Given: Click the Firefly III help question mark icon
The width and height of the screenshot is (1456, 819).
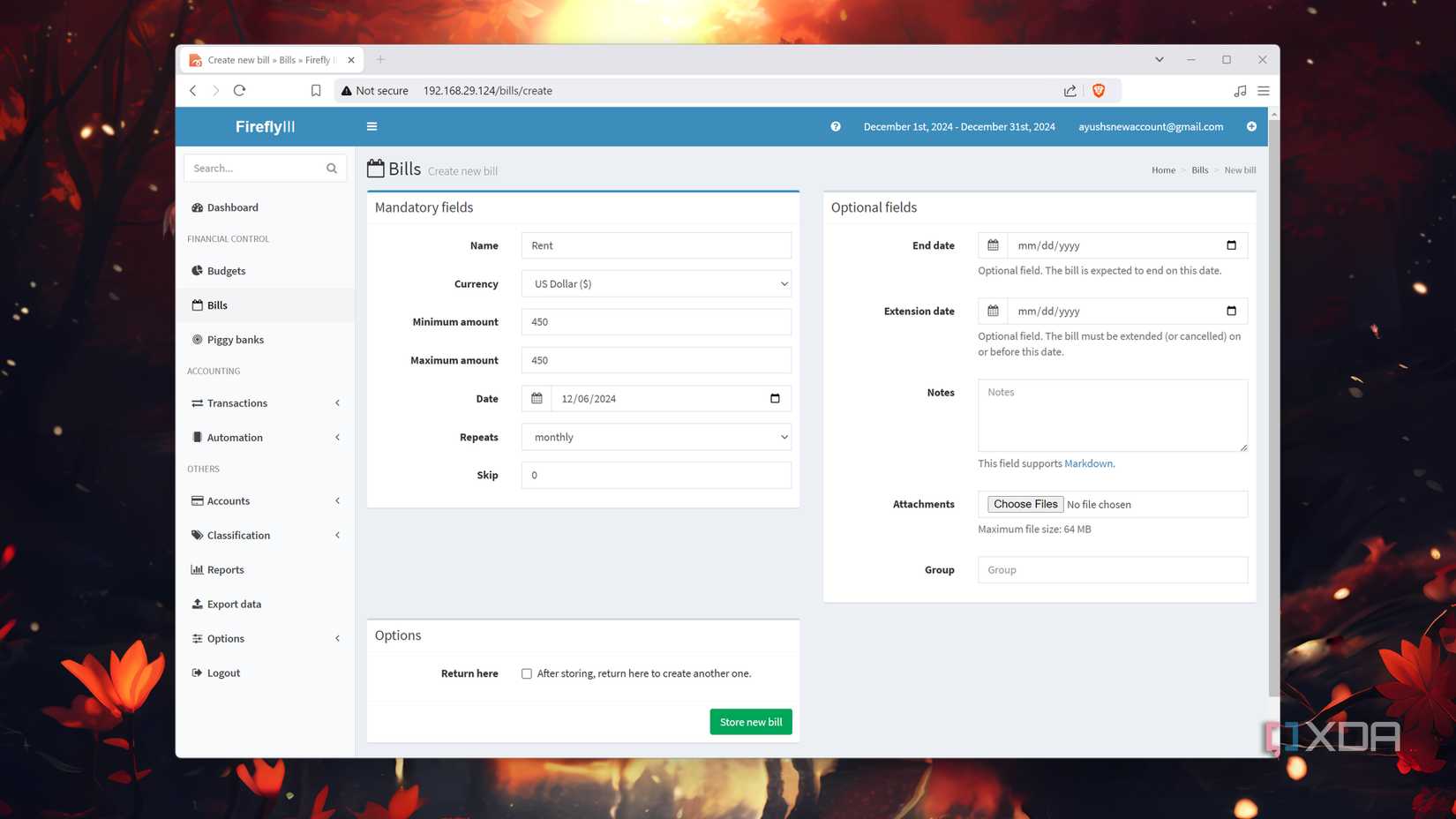Looking at the screenshot, I should point(835,126).
